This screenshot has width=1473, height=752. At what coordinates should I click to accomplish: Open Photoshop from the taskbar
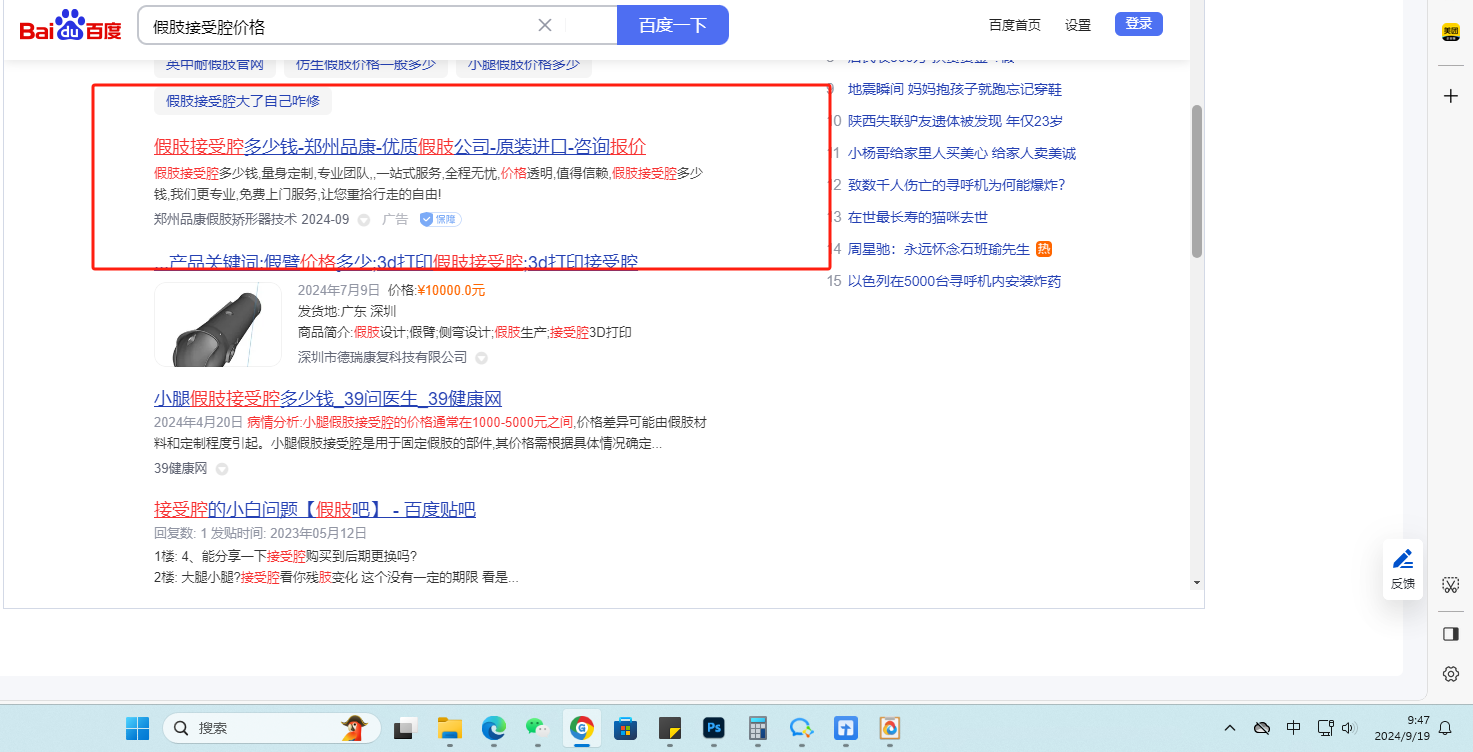(x=714, y=728)
